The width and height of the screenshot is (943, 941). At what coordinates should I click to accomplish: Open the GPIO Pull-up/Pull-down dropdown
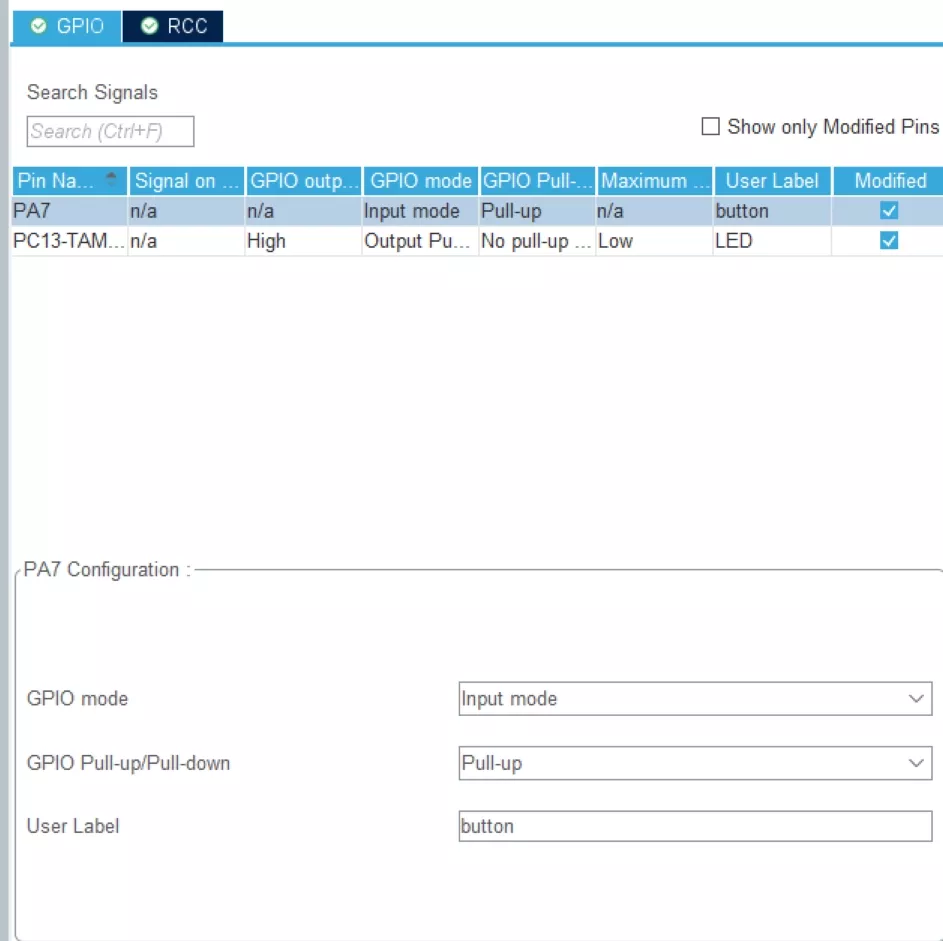click(695, 763)
